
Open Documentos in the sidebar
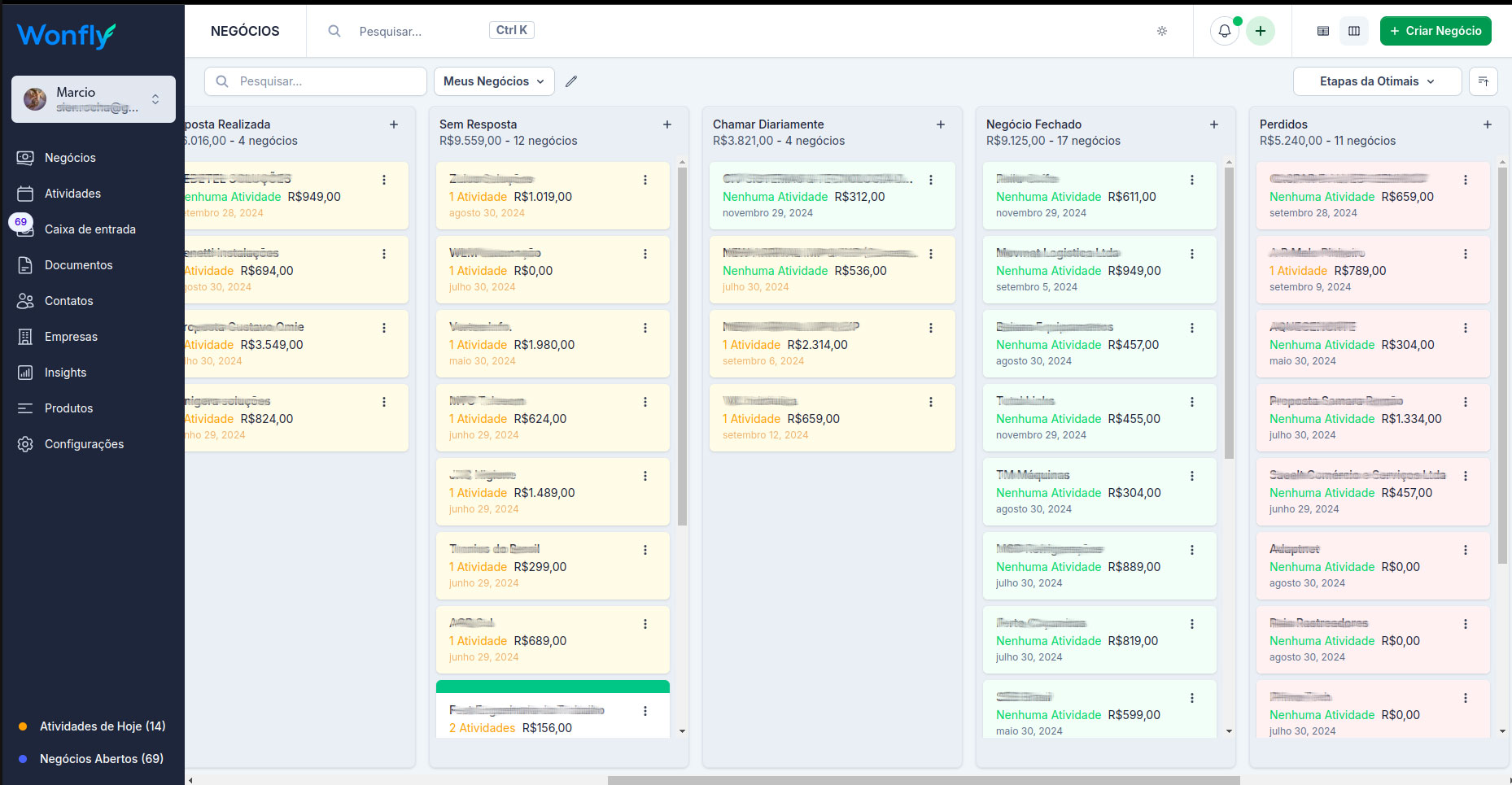pos(78,265)
